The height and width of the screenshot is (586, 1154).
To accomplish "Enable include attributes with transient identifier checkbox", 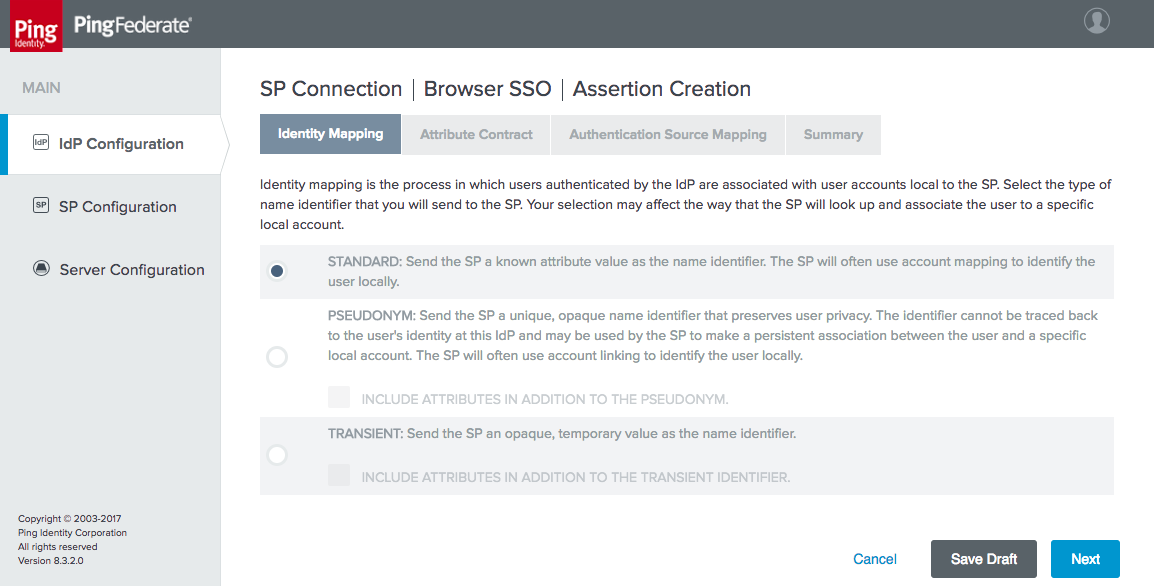I will click(x=339, y=475).
